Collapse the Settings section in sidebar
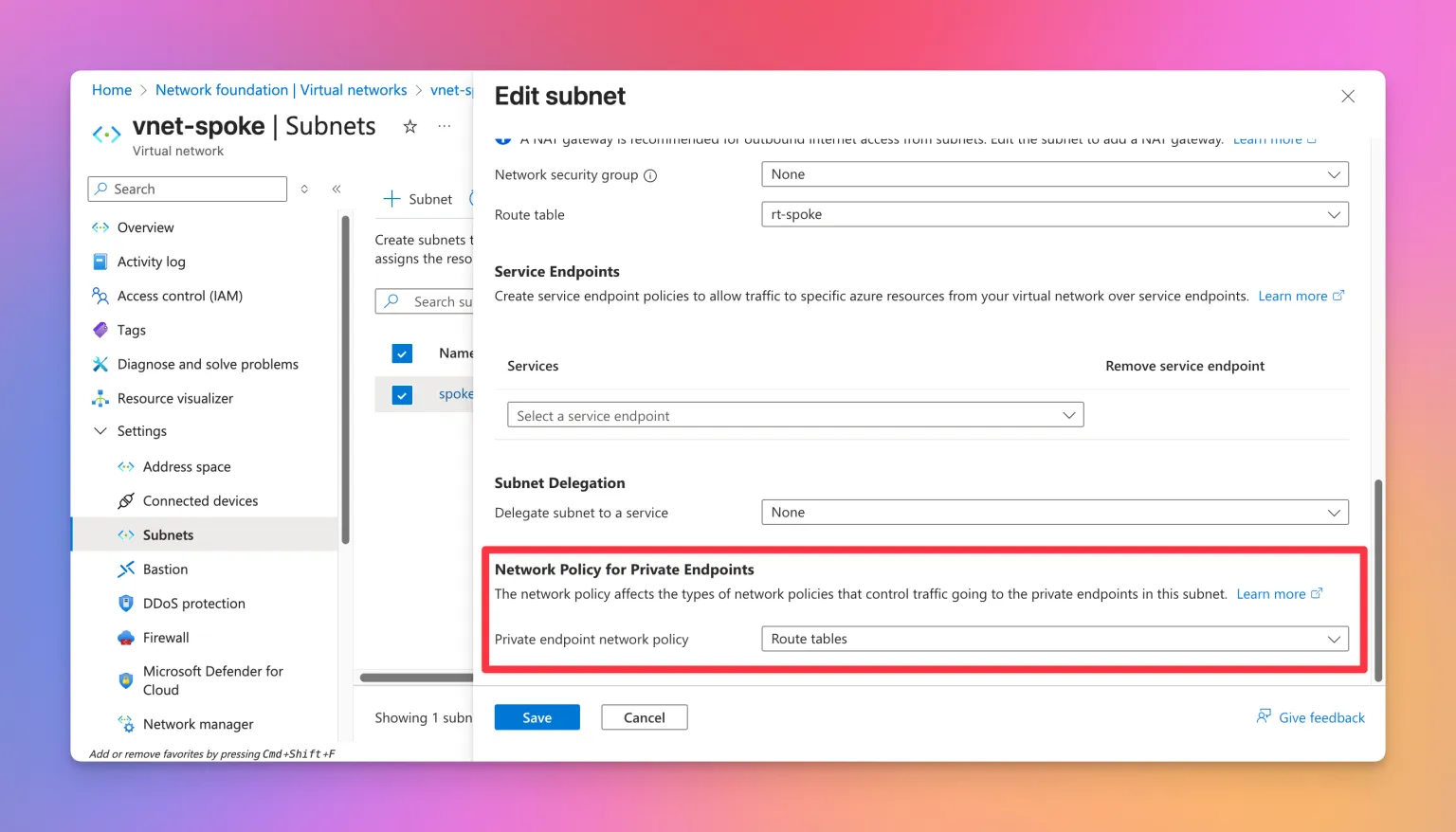This screenshot has height=832, width=1456. coord(100,431)
